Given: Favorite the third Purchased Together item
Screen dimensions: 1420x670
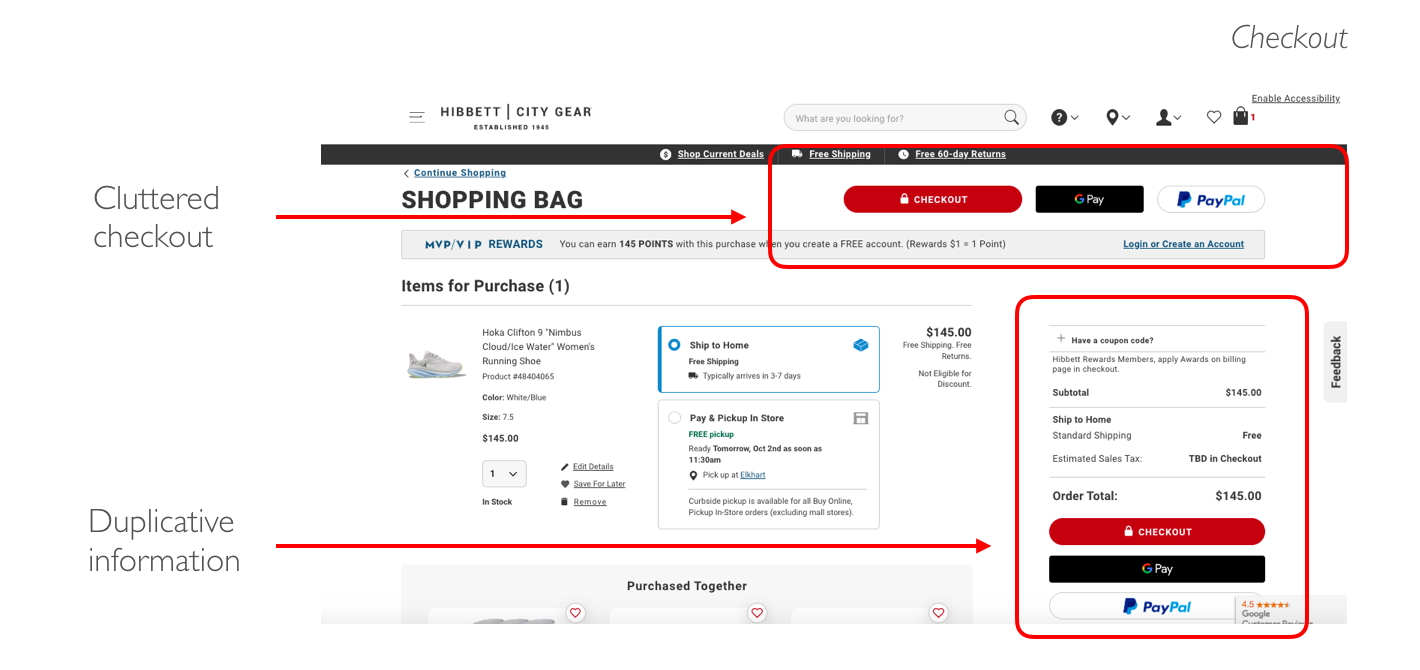Looking at the screenshot, I should 938,613.
